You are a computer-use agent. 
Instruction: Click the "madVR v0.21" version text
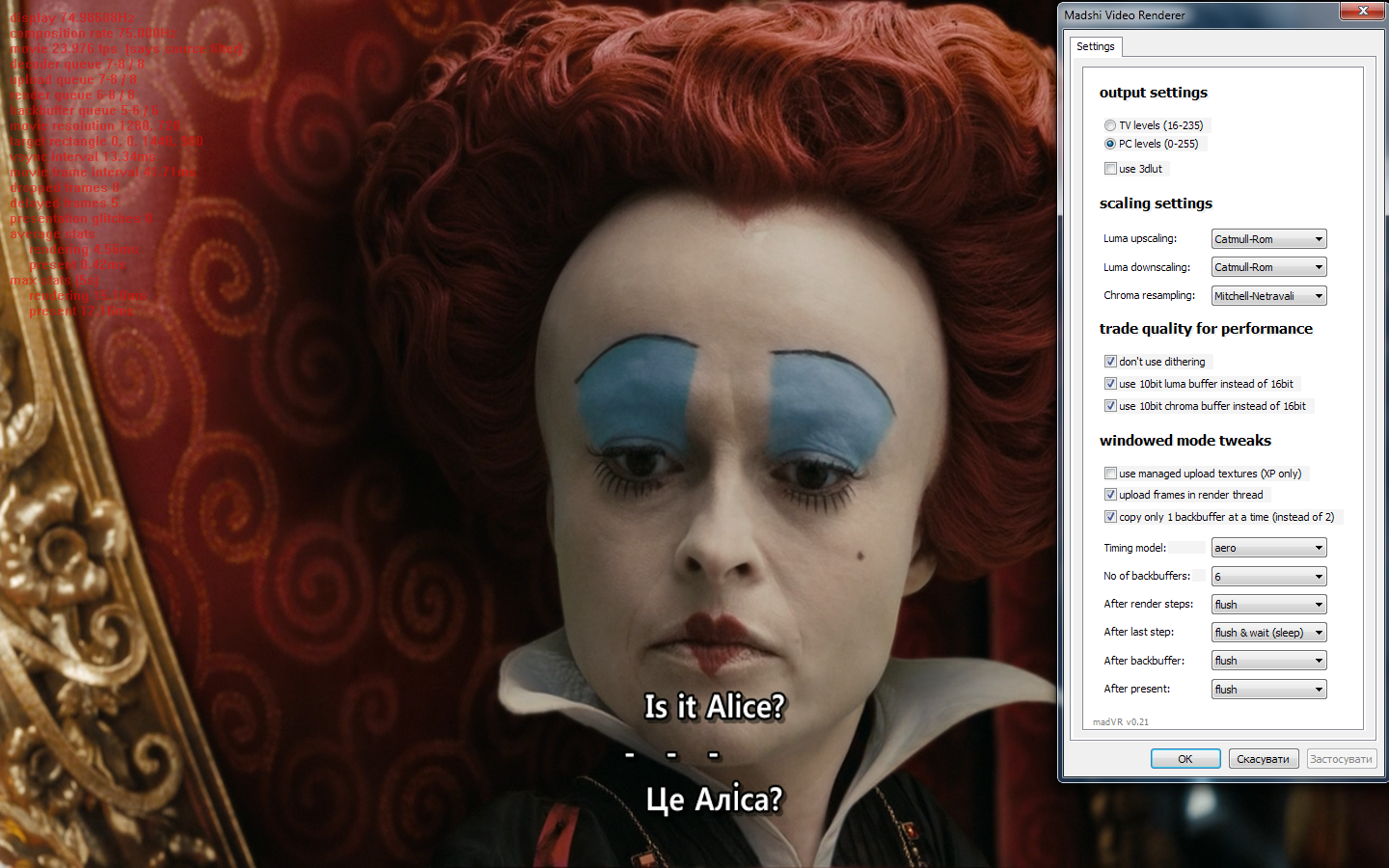[x=1121, y=721]
